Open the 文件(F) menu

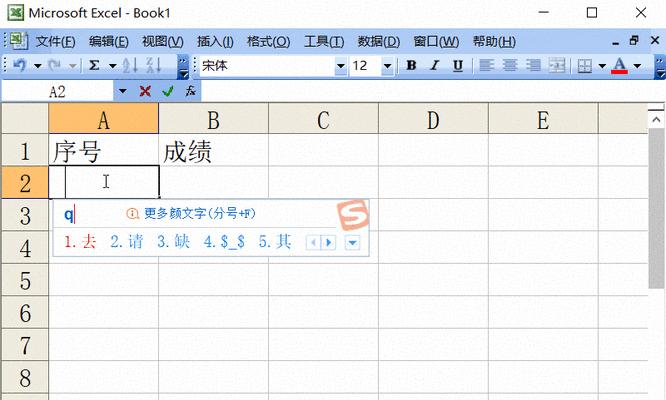click(x=55, y=42)
